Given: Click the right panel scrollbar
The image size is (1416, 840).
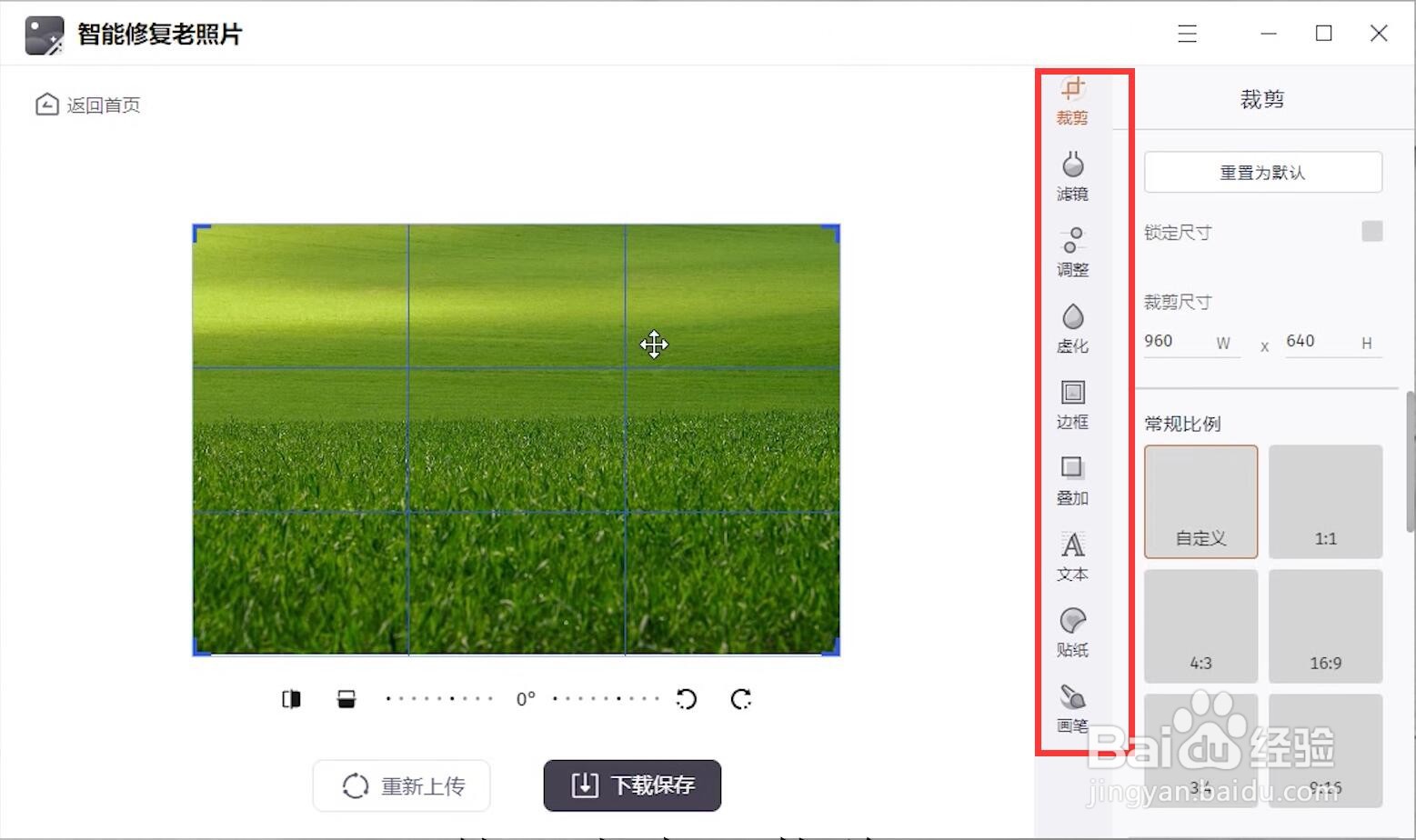Looking at the screenshot, I should [1411, 461].
